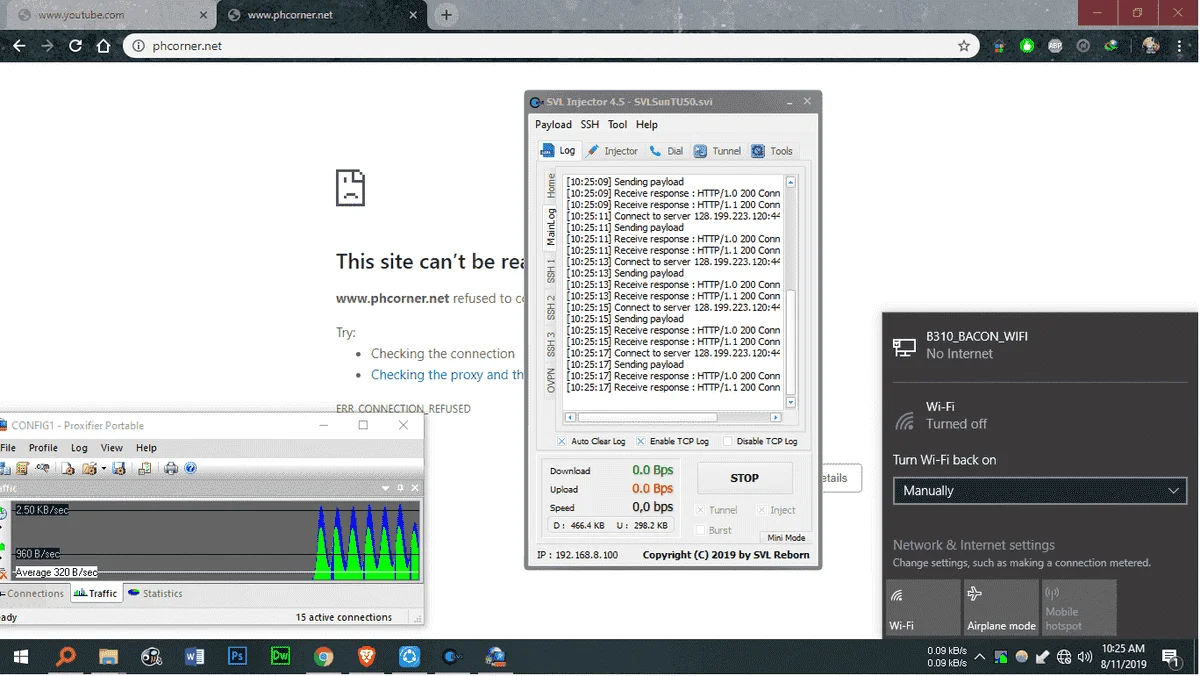Image resolution: width=1200 pixels, height=676 pixels.
Task: Select the B310_BACON_WIFI network entry
Action: 1040,345
